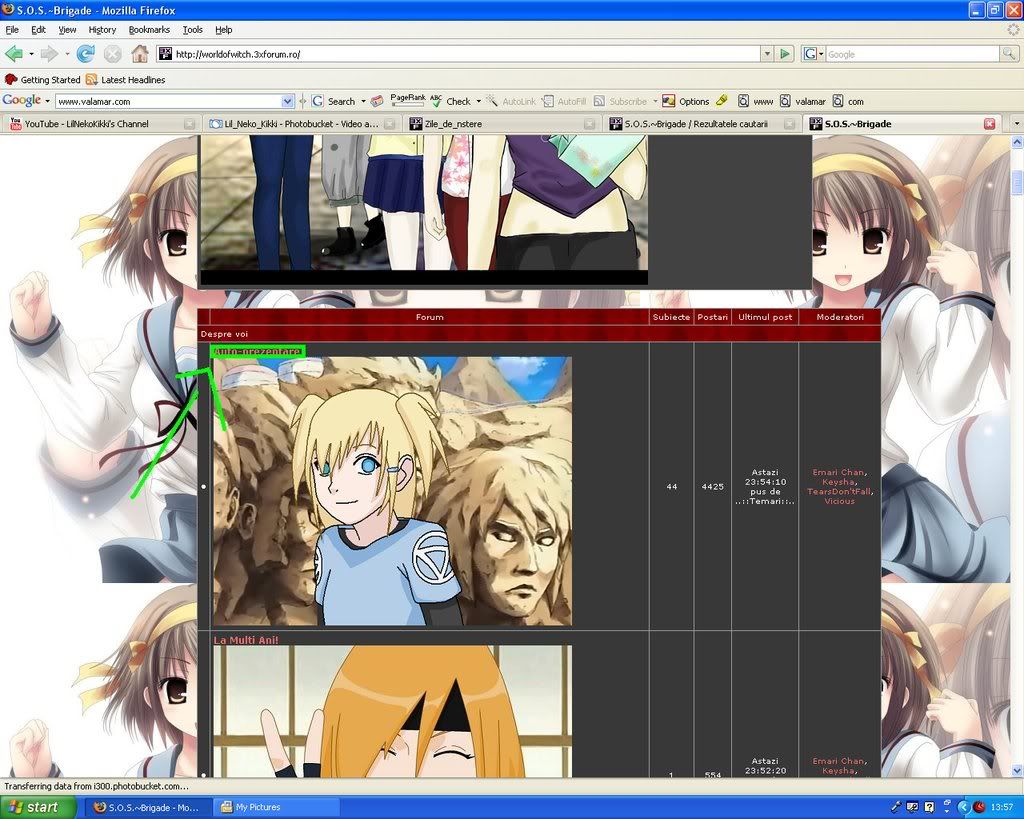Open the Bookmarks menu
This screenshot has height=819, width=1024.
149,29
